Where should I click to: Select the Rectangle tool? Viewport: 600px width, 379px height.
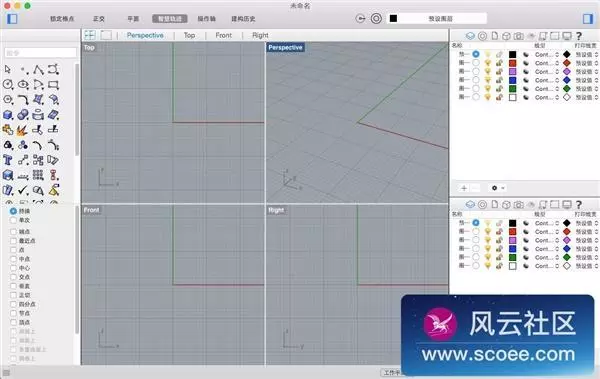click(53, 84)
